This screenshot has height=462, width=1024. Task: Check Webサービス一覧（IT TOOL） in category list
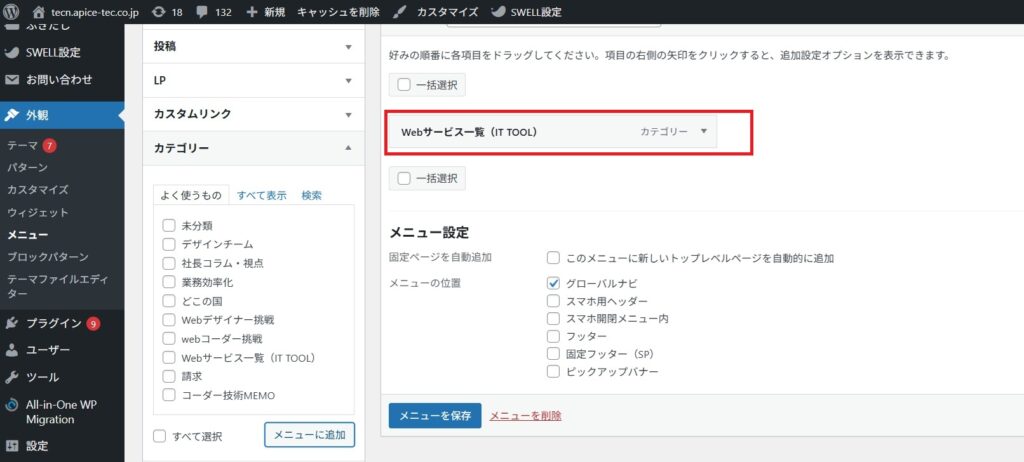click(169, 358)
